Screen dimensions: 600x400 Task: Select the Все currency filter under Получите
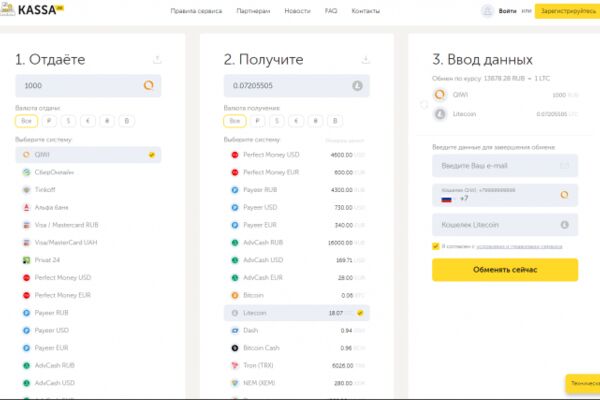(x=235, y=121)
